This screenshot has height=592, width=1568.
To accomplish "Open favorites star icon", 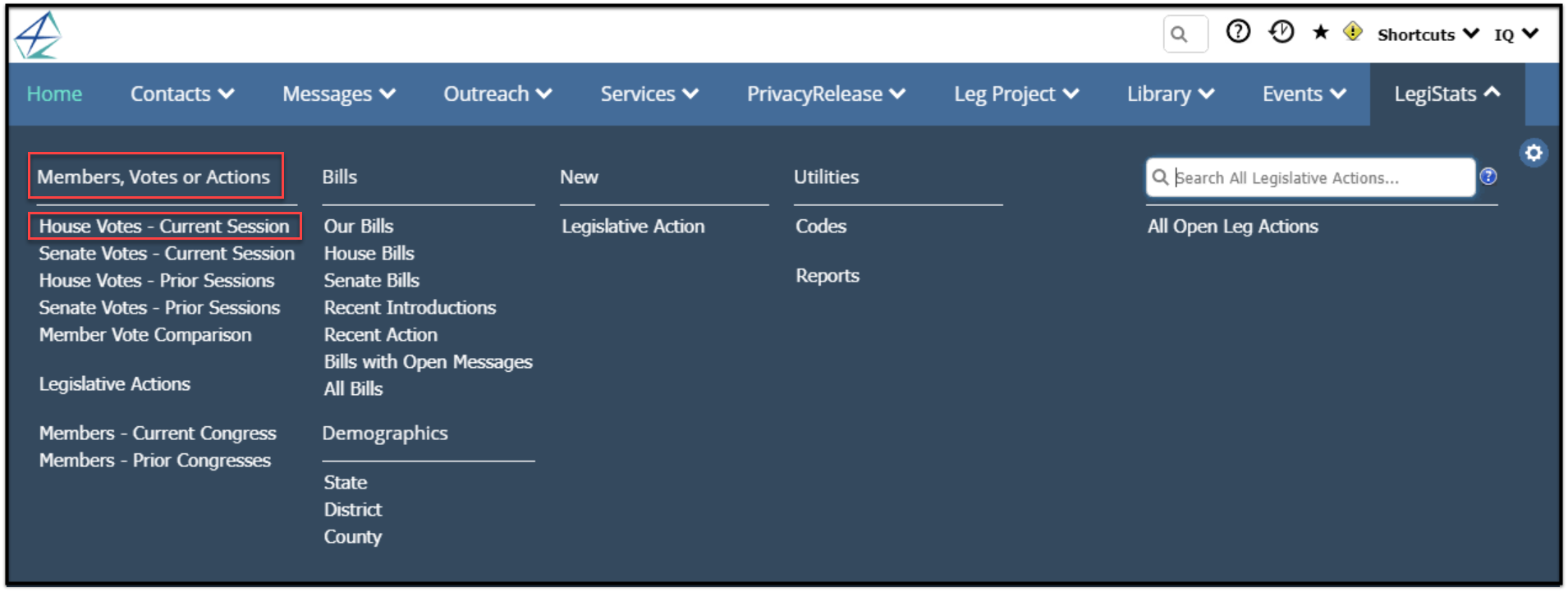I will click(1320, 32).
